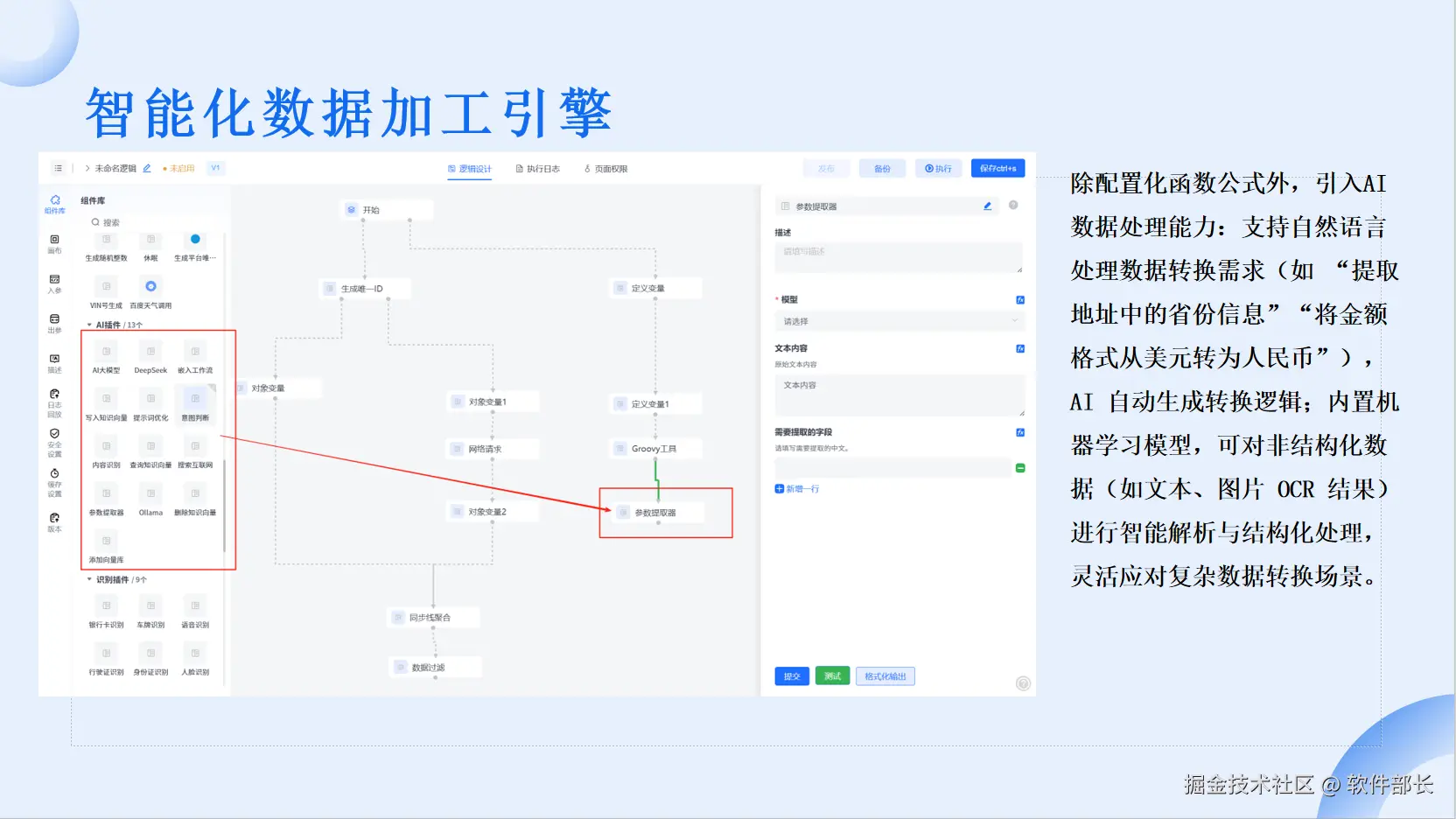Click the 格式化输出 button
1456x819 pixels.
(x=885, y=676)
